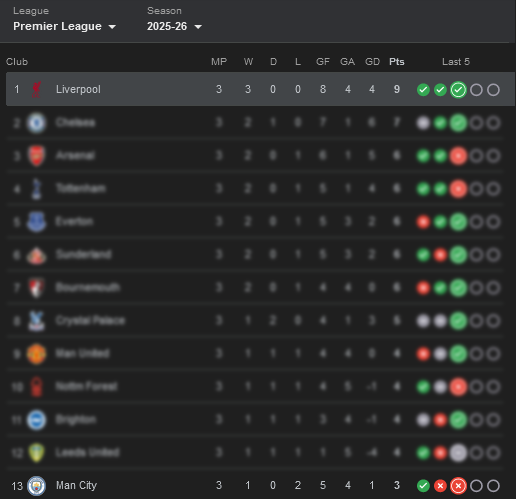Click the Pts column header
516x499 pixels.
click(397, 62)
